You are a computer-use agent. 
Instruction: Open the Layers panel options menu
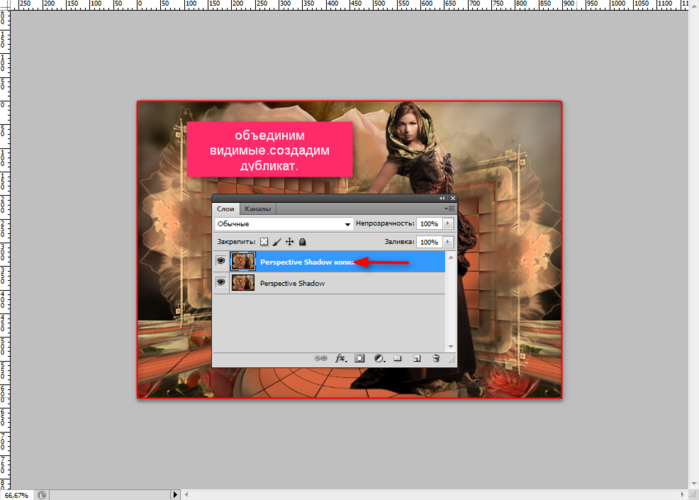click(x=449, y=209)
